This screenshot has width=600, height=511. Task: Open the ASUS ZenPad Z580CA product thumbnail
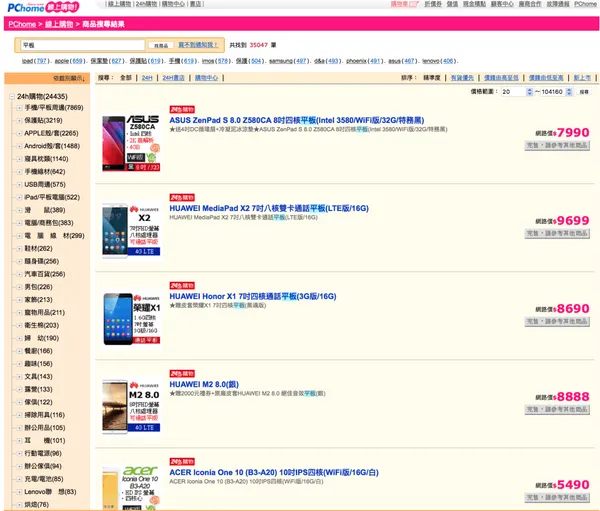[125, 141]
